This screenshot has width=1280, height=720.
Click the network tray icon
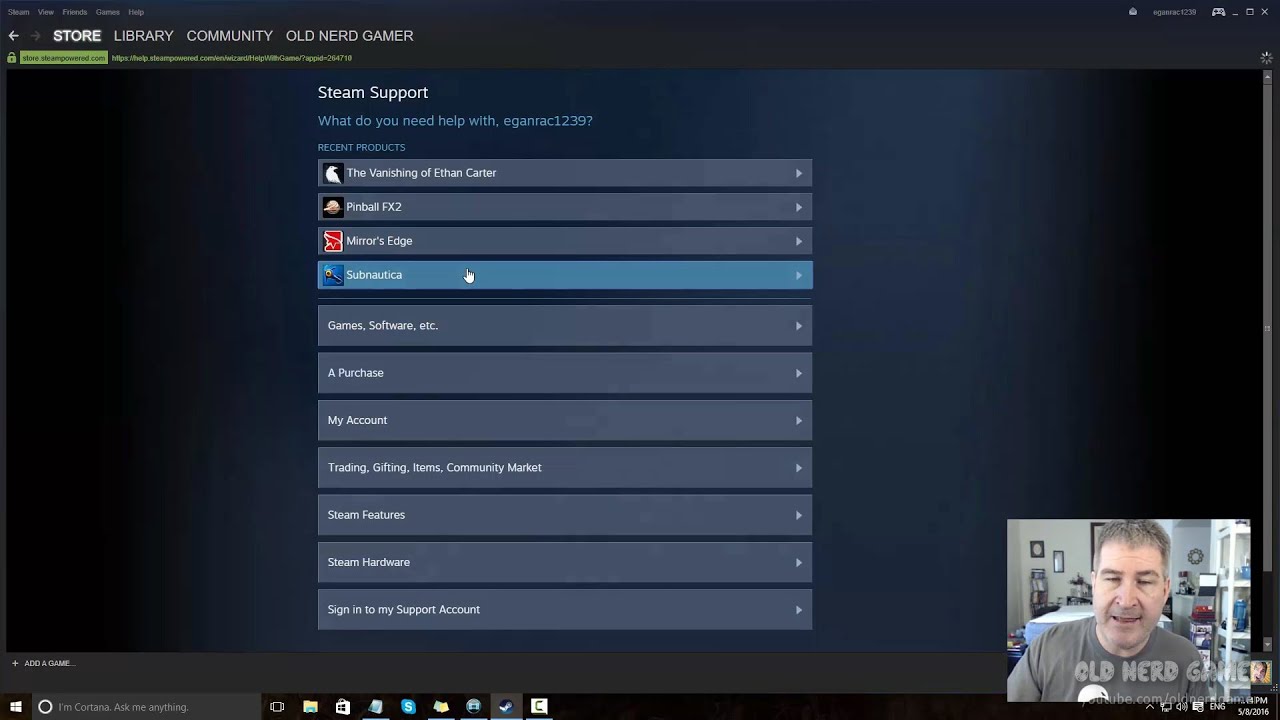(1166, 707)
